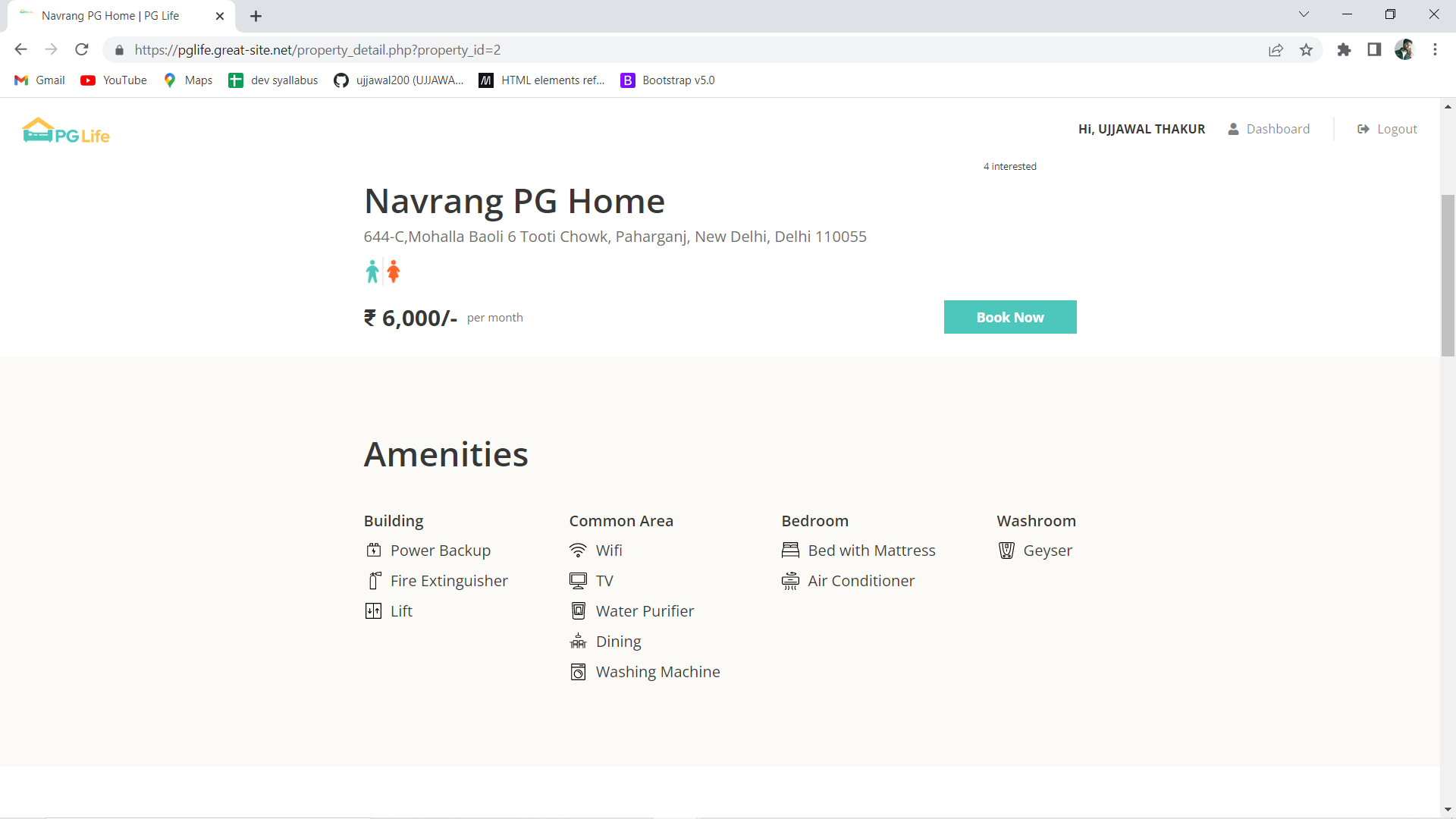This screenshot has width=1456, height=819.
Task: Expand the tab search dropdown arrow
Action: (x=1304, y=14)
